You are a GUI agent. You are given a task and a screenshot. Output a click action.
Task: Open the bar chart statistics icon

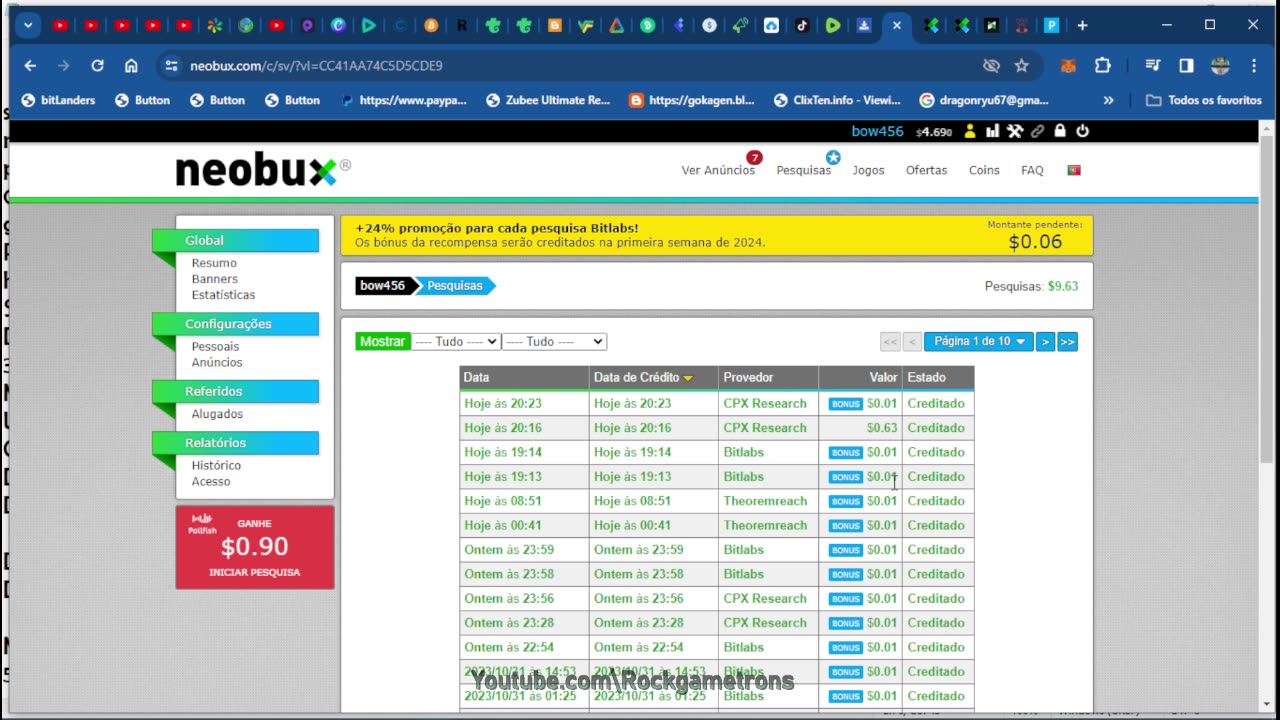point(992,131)
